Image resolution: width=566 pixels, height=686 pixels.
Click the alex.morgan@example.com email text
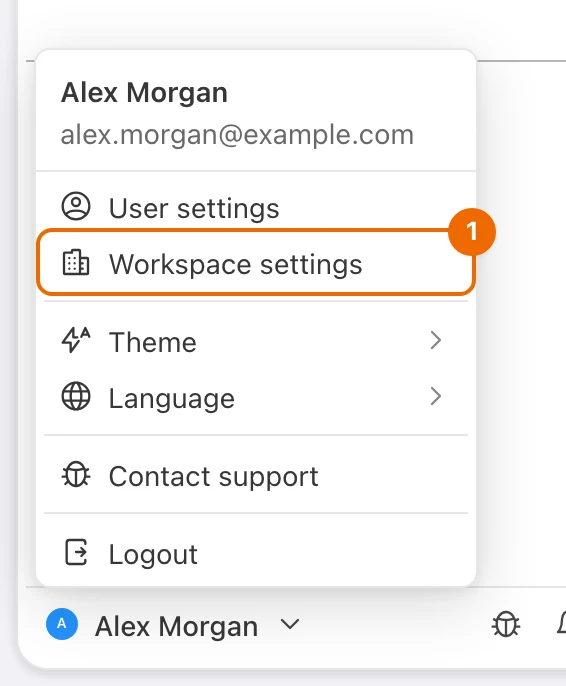pos(237,135)
